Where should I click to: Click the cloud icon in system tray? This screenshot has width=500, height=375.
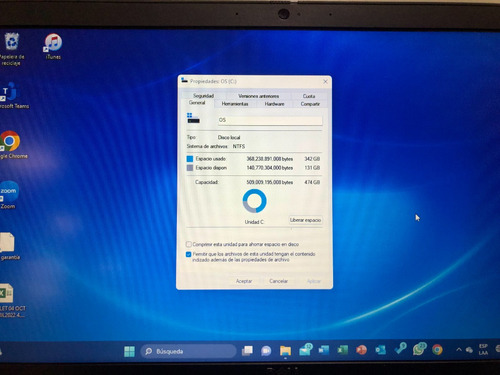469,350
